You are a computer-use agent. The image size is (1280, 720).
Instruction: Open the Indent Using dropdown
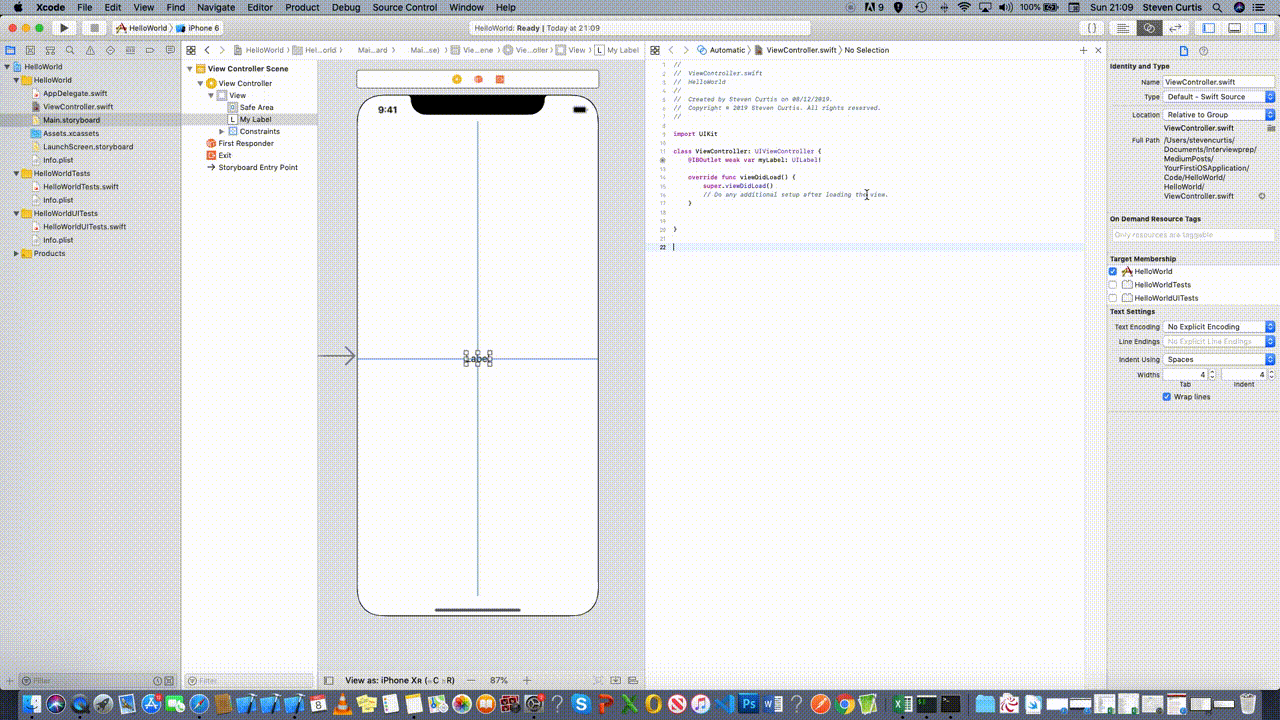(1219, 360)
